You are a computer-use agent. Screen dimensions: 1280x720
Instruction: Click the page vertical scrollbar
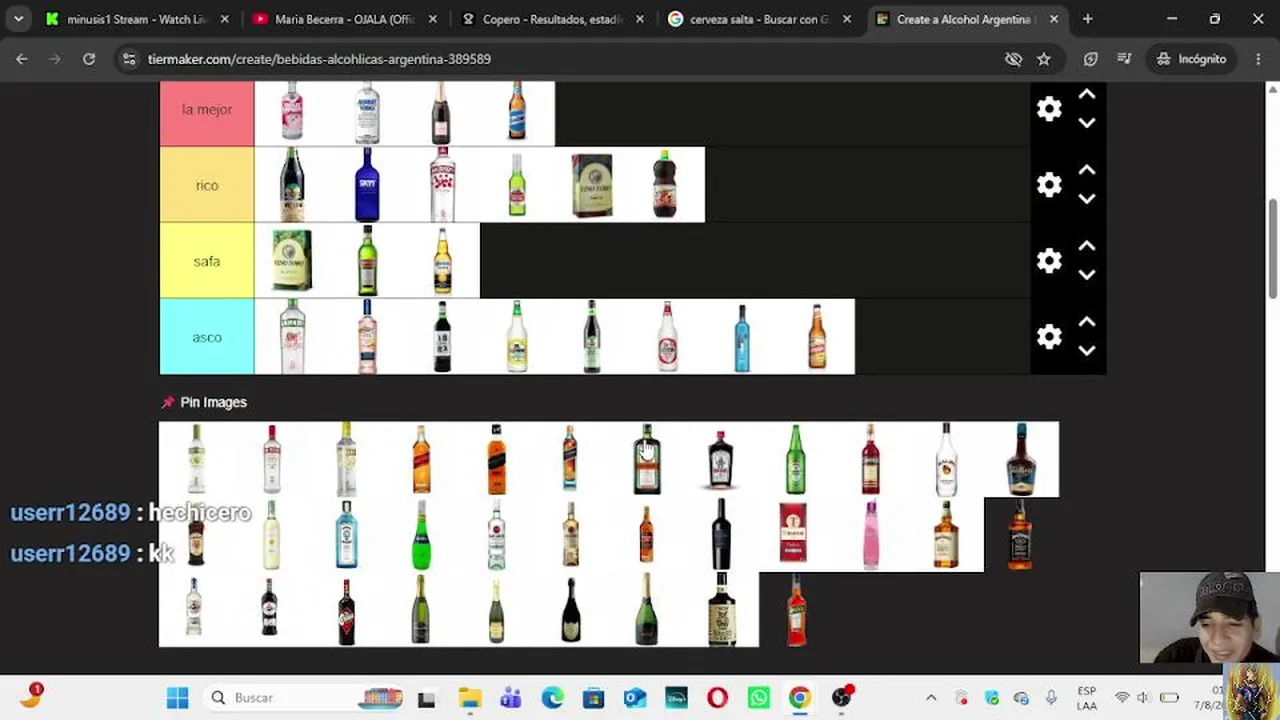pos(1273,247)
